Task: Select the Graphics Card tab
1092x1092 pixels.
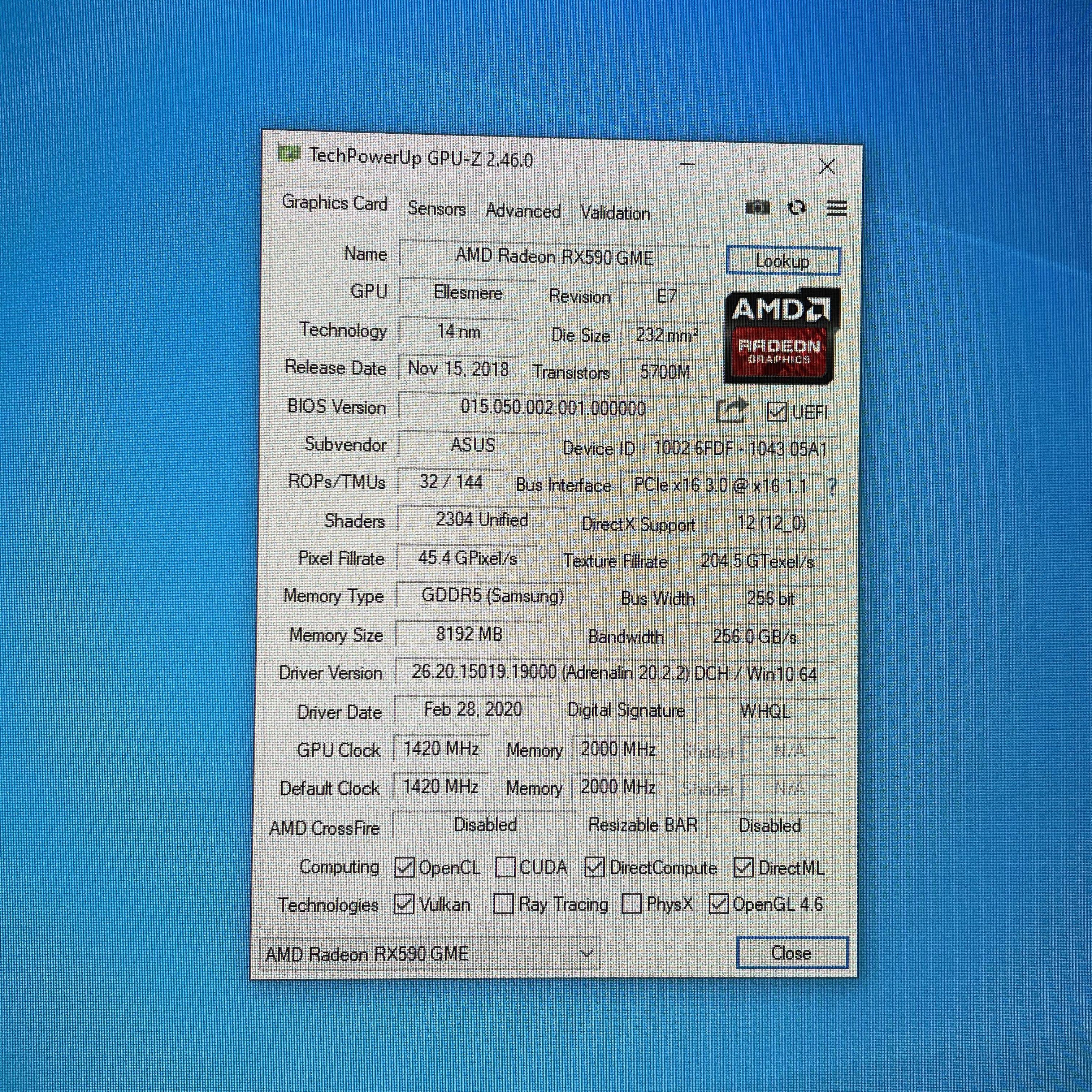Action: point(335,202)
